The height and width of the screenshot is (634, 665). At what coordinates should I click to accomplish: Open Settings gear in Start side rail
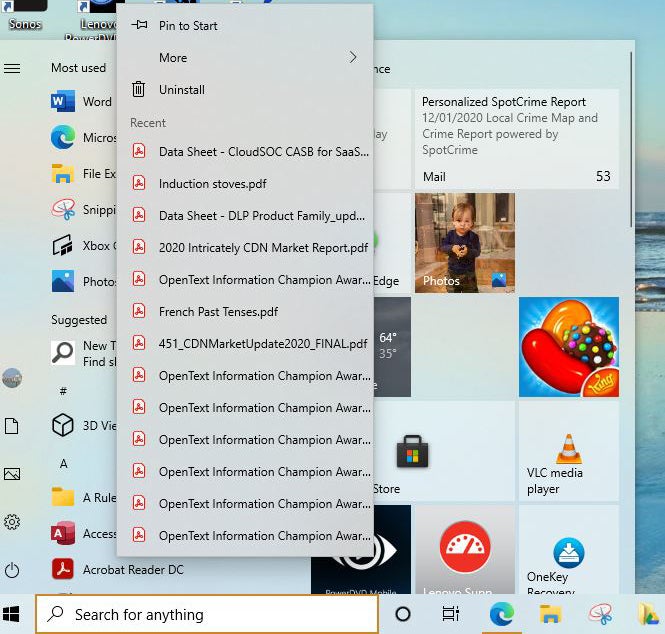(x=12, y=522)
